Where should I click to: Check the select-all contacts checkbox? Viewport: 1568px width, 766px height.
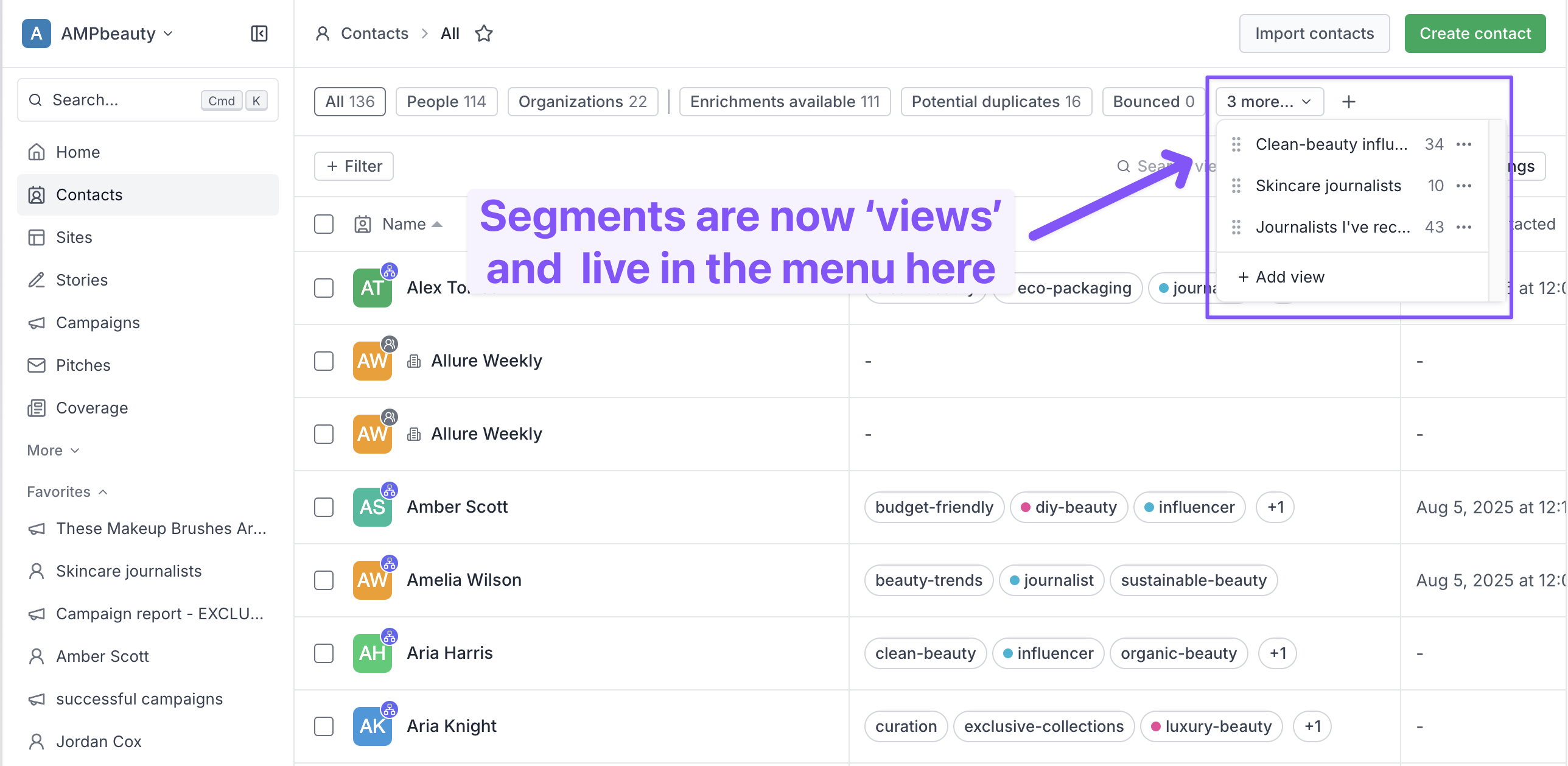324,224
